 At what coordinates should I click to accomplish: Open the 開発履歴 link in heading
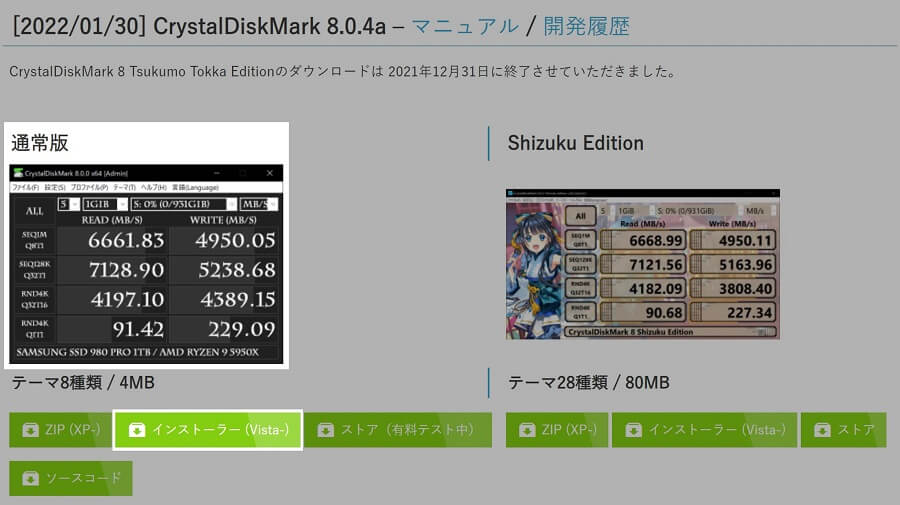(586, 26)
